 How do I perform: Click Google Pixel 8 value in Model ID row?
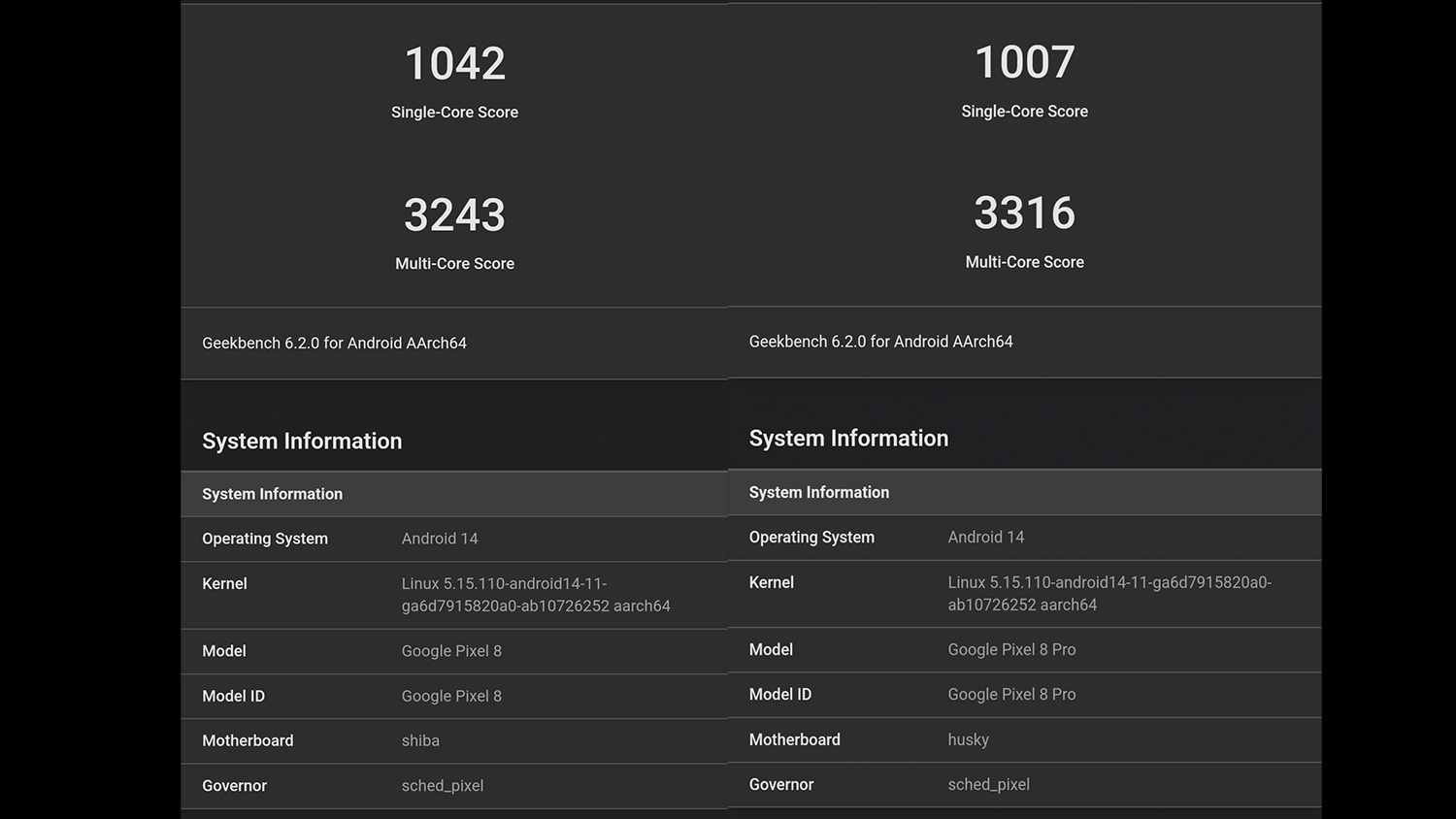[x=451, y=696]
